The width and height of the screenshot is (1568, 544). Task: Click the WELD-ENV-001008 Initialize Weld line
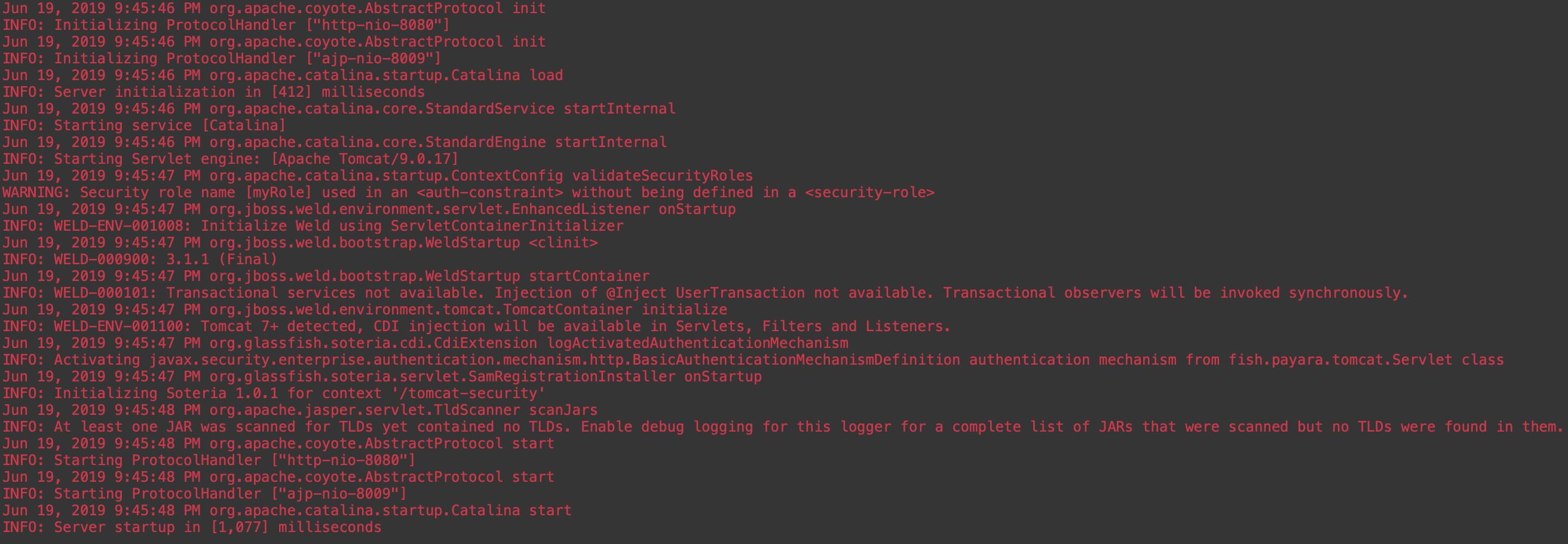[313, 226]
